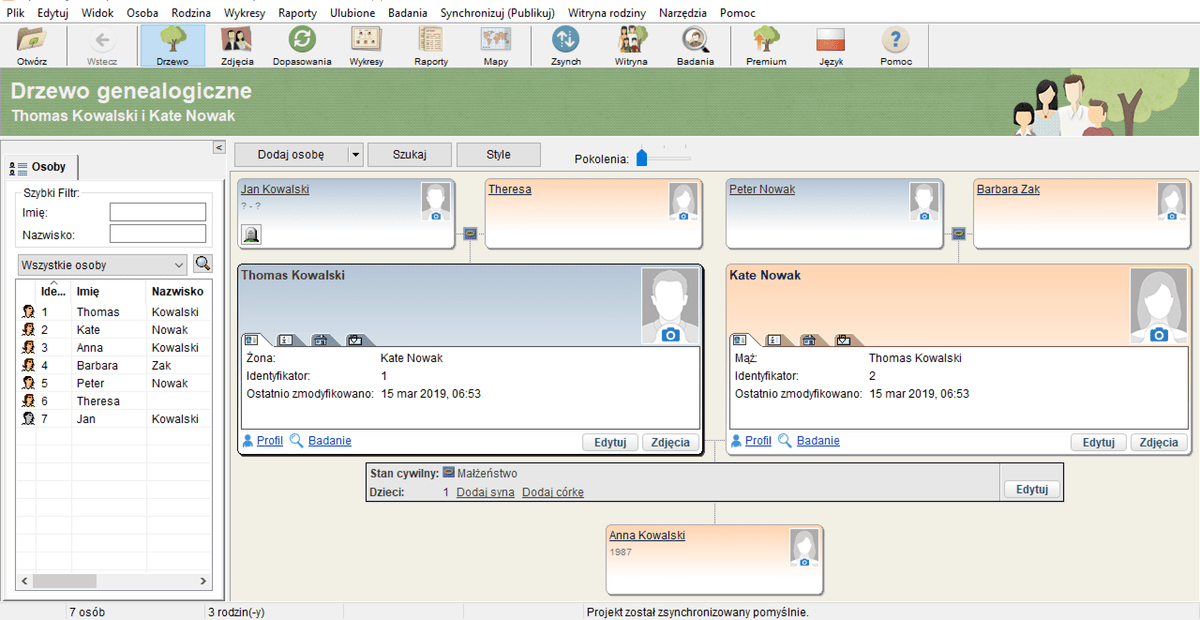Click the gravestone icon on Jan Kowalski card
Viewport: 1200px width, 620px height.
pyautogui.click(x=252, y=234)
